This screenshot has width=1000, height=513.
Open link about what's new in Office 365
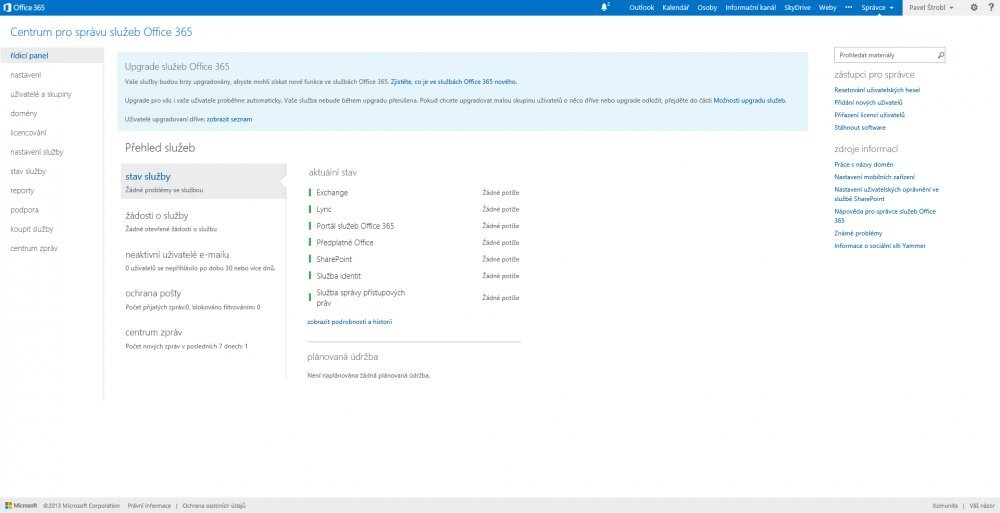tap(454, 82)
